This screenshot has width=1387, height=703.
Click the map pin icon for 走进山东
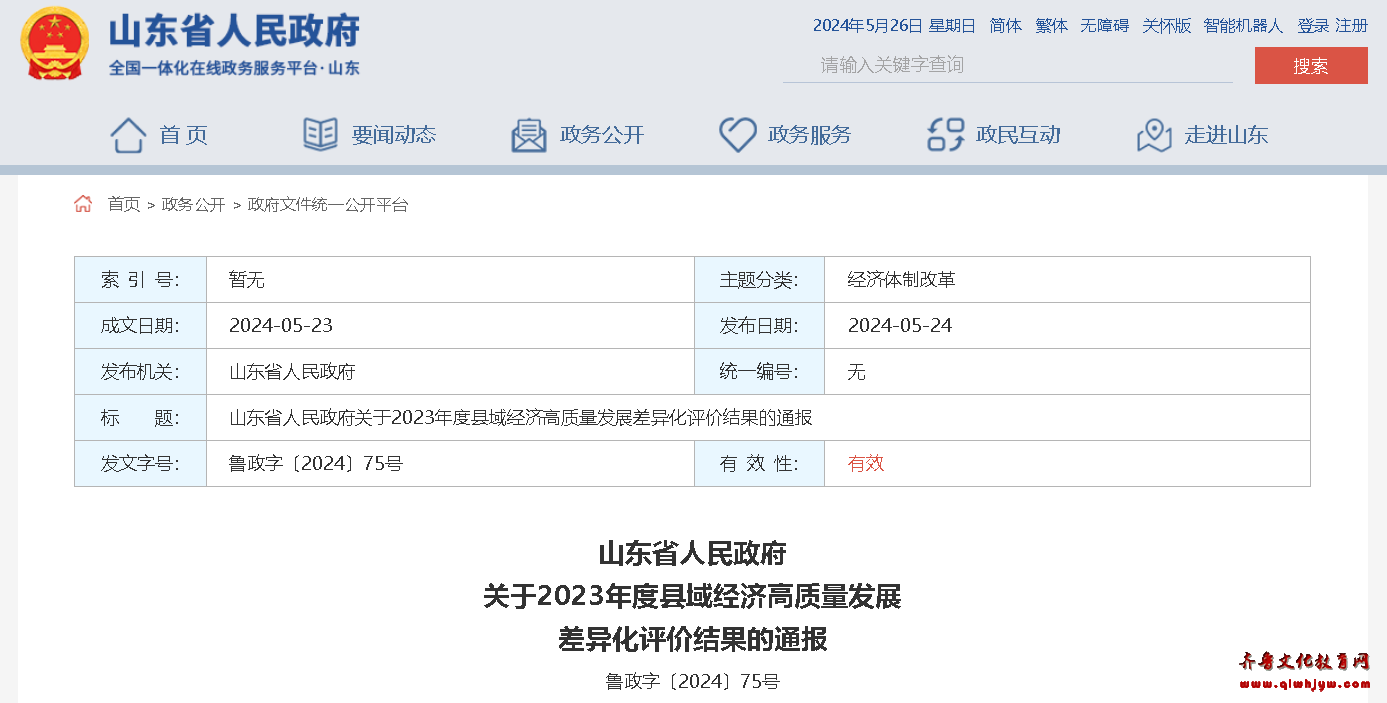point(1154,135)
